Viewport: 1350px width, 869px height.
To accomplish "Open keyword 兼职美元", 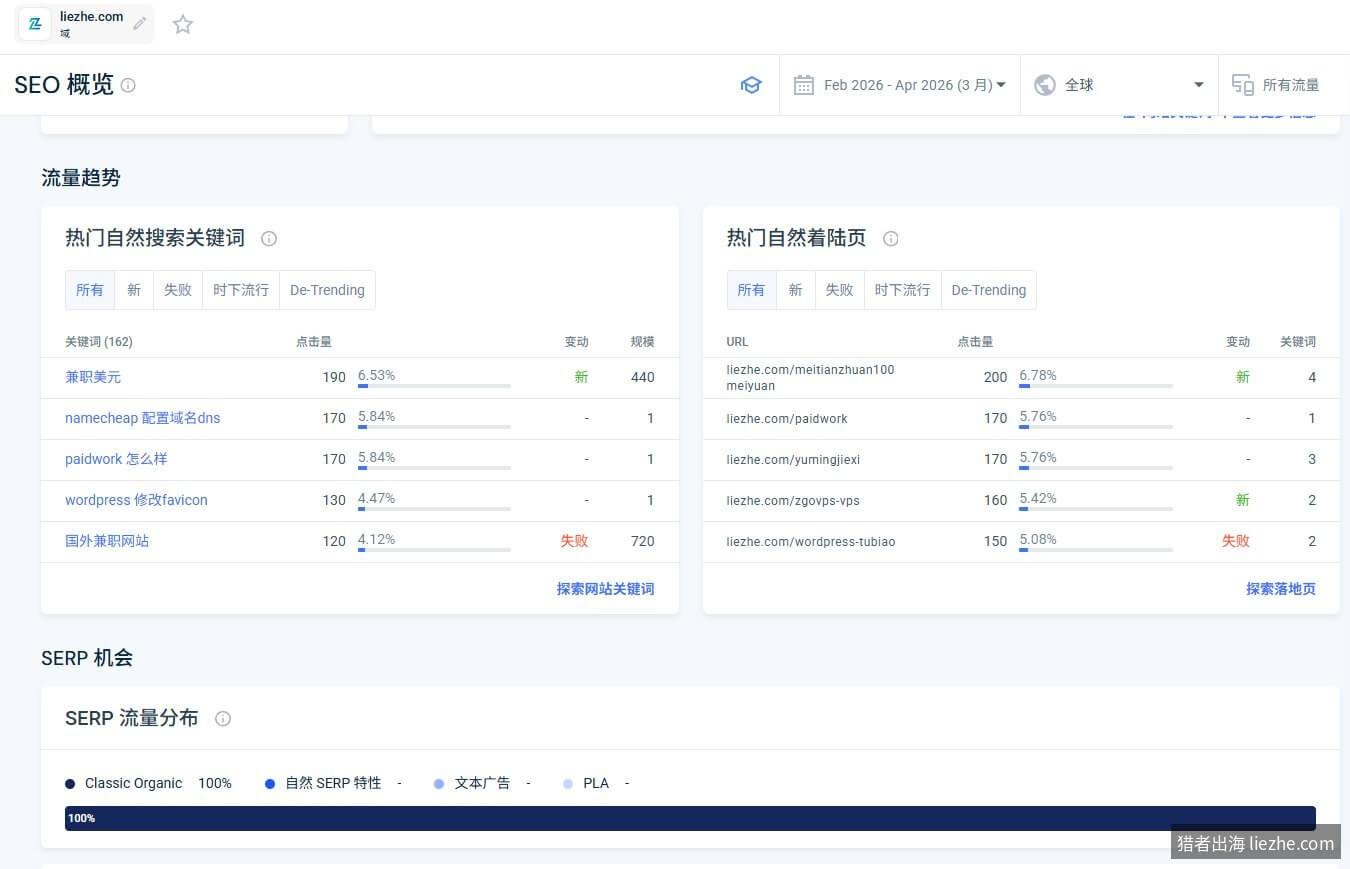I will 93,377.
